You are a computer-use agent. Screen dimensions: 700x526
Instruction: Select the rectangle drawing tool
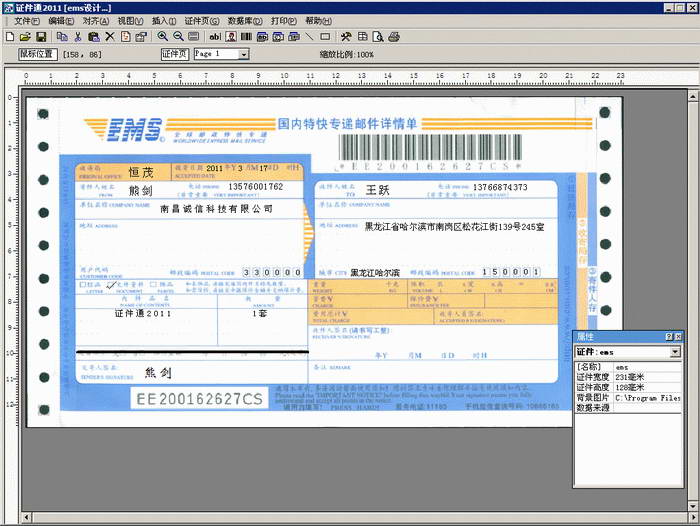325,37
